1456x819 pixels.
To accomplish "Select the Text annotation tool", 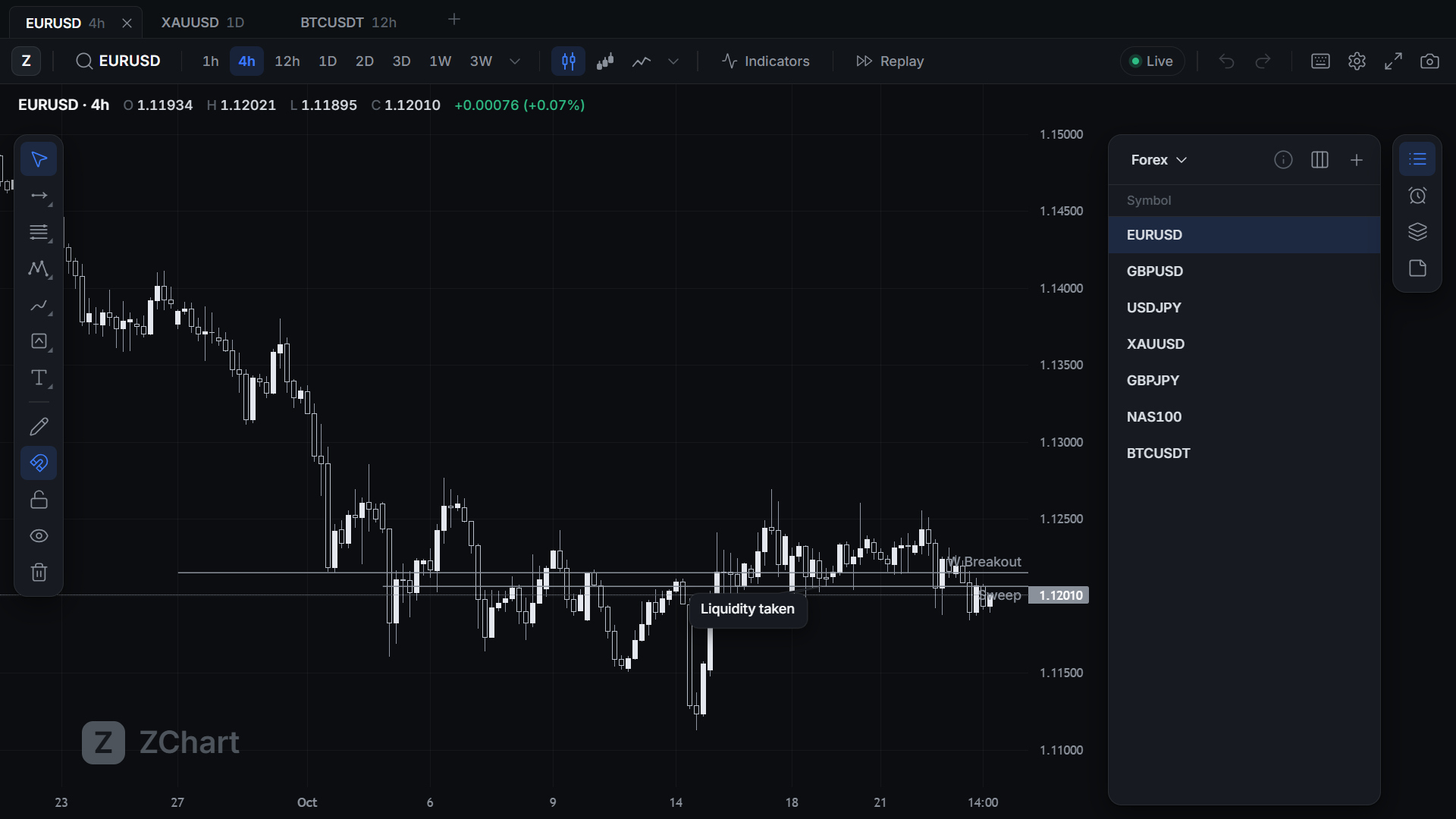I will click(x=39, y=378).
